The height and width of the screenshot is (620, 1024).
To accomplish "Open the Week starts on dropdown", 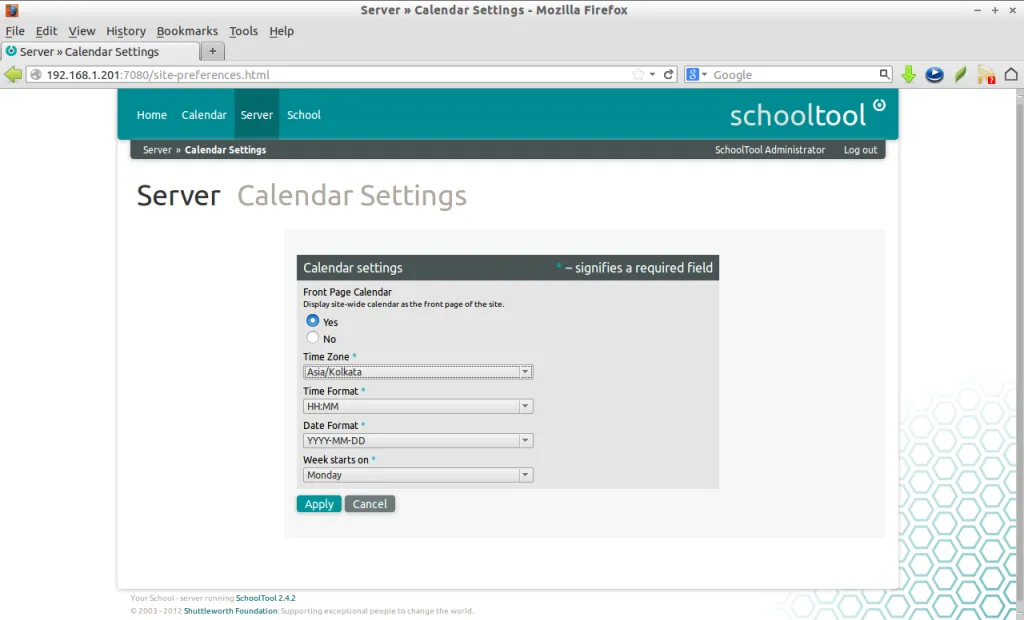I will pyautogui.click(x=525, y=474).
